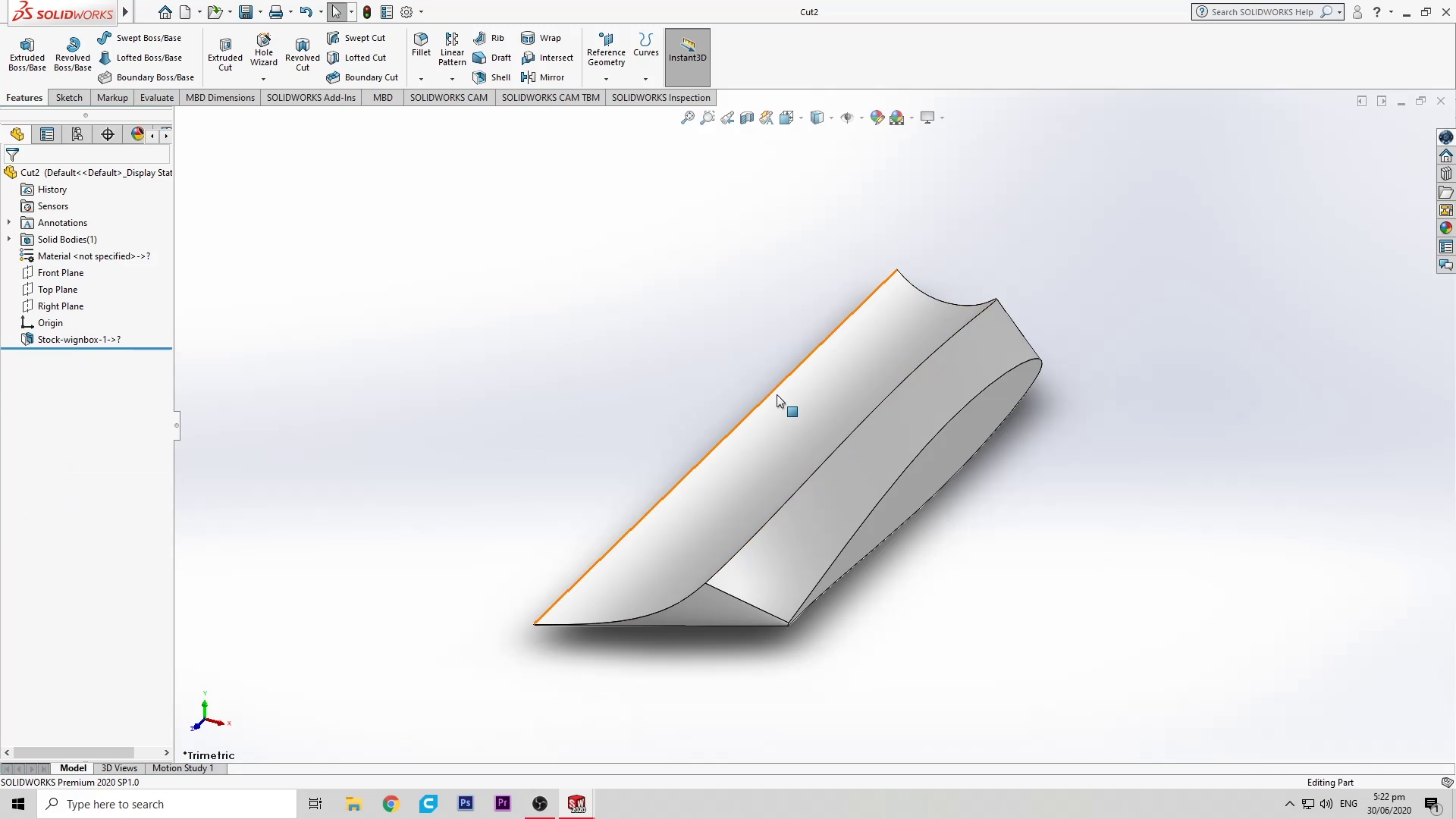
Task: Select the Revolved Boss/Base tool
Action: tap(73, 55)
